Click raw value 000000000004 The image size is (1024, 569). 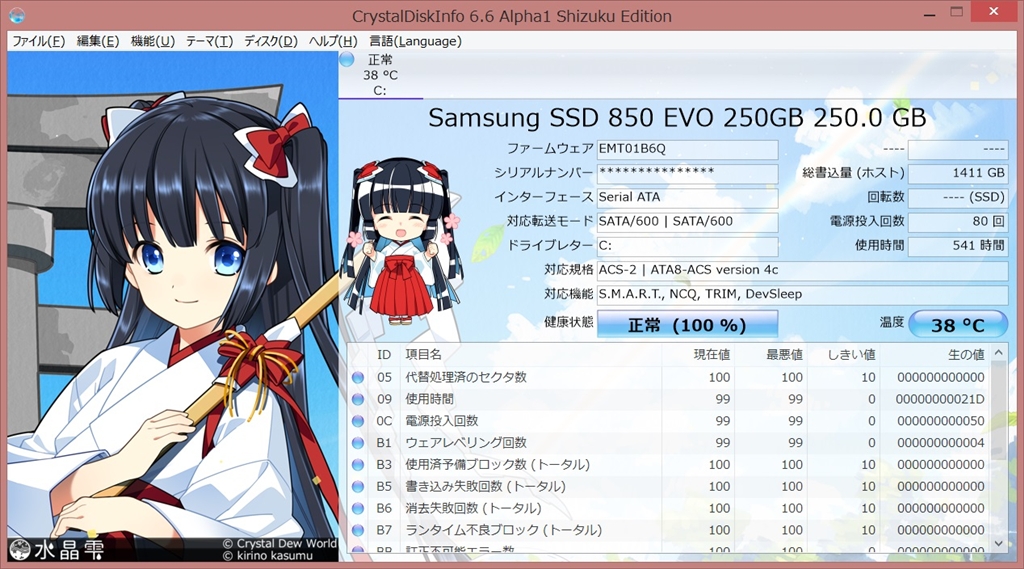pyautogui.click(x=940, y=443)
